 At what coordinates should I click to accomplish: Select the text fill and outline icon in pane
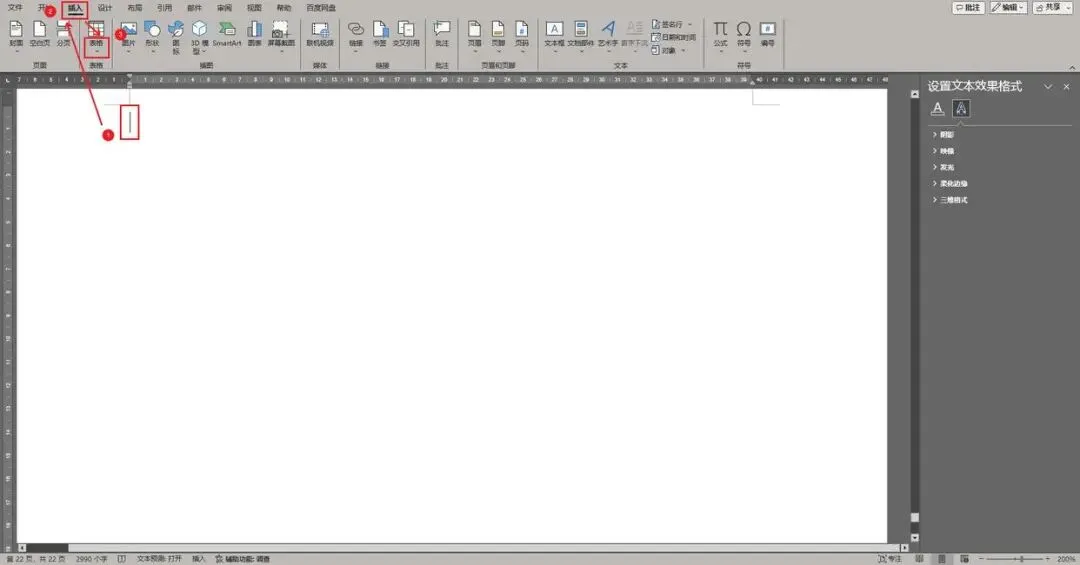click(x=937, y=108)
